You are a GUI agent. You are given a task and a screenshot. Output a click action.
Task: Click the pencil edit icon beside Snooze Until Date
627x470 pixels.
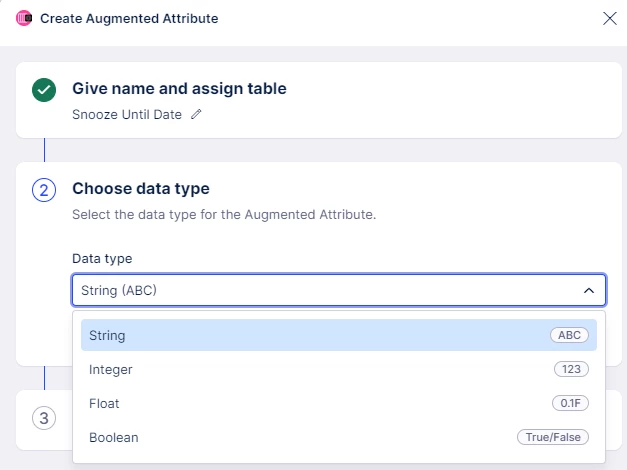coord(196,115)
